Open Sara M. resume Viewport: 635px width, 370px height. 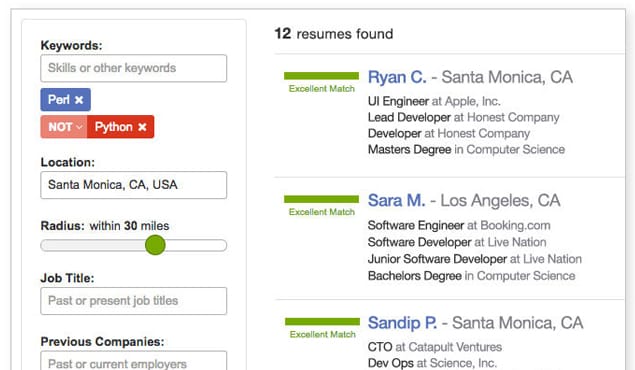tap(396, 200)
